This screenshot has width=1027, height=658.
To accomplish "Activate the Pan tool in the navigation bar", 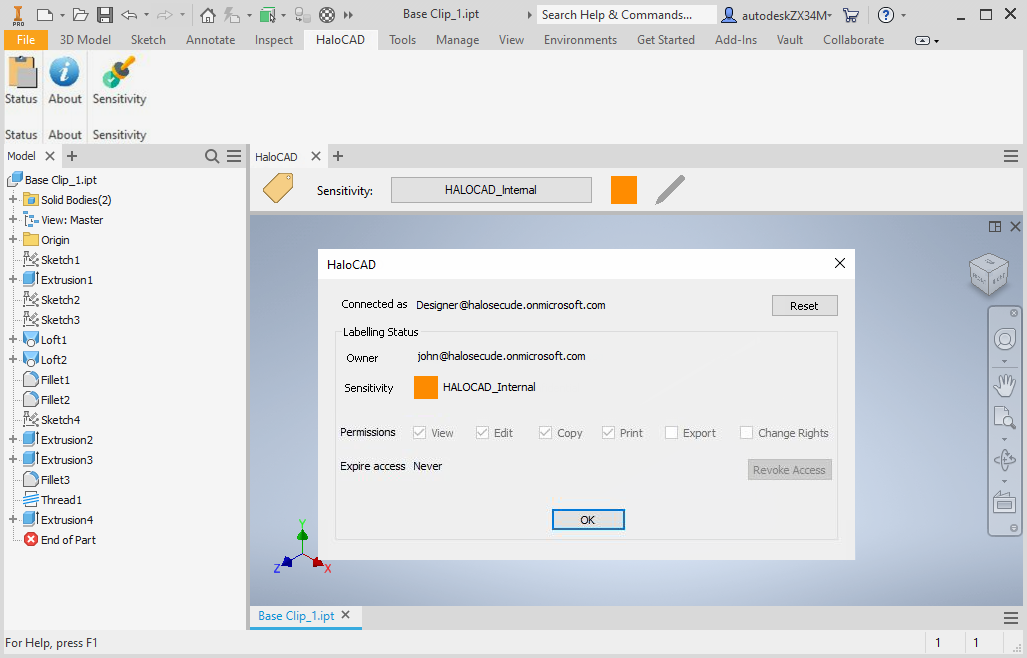I will pos(1005,384).
